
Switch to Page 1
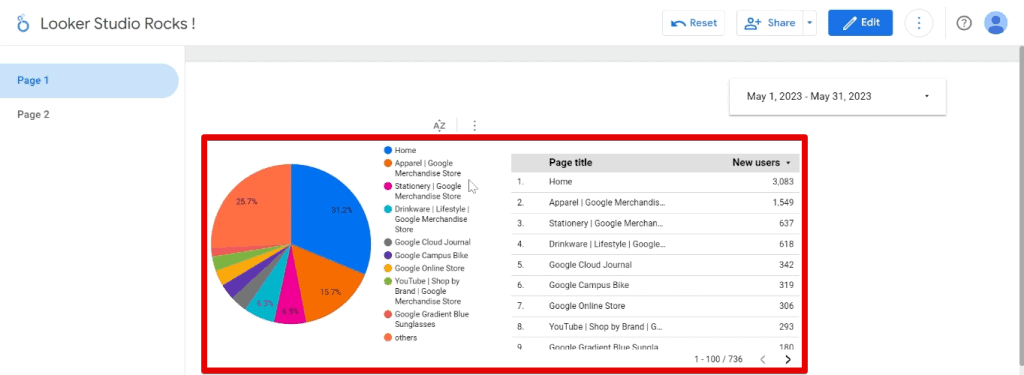pos(89,80)
